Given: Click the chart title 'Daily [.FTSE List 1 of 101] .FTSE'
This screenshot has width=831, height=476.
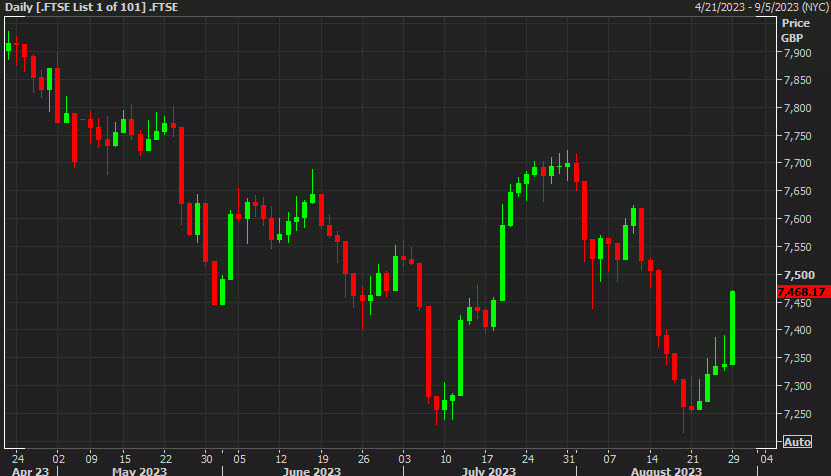Looking at the screenshot, I should click(x=92, y=7).
